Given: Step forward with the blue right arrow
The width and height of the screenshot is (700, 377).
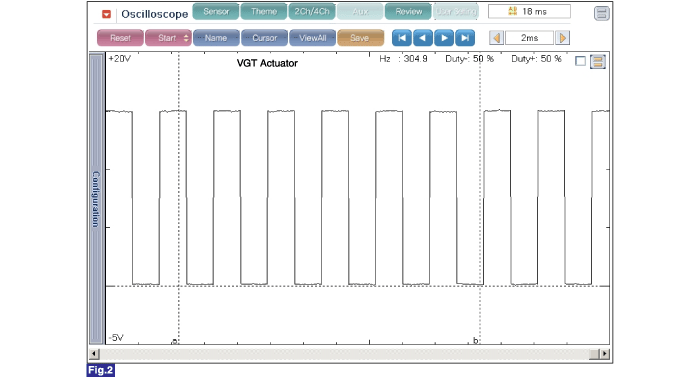Looking at the screenshot, I should pos(444,38).
